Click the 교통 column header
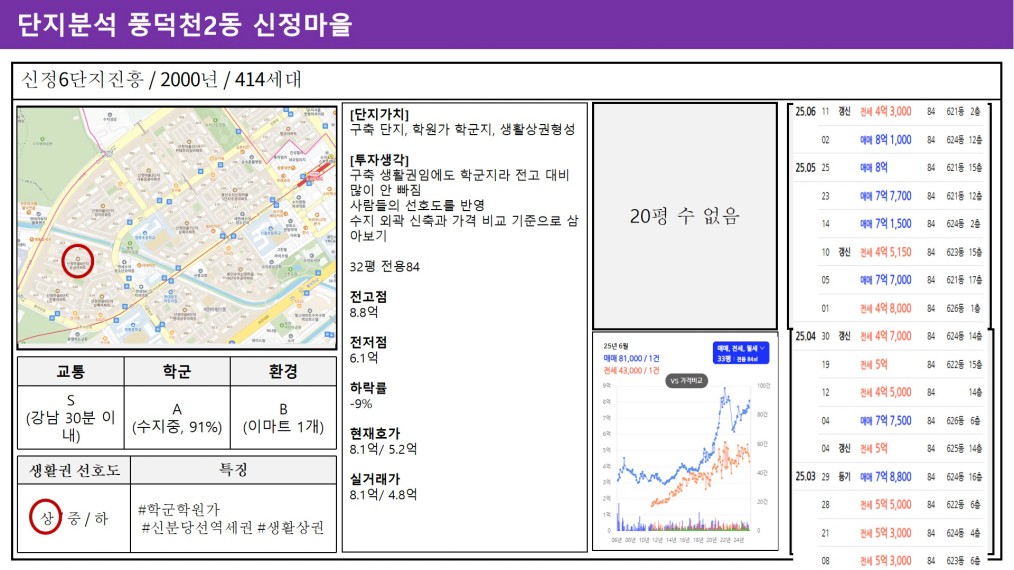This screenshot has width=1014, height=570. tap(70, 371)
